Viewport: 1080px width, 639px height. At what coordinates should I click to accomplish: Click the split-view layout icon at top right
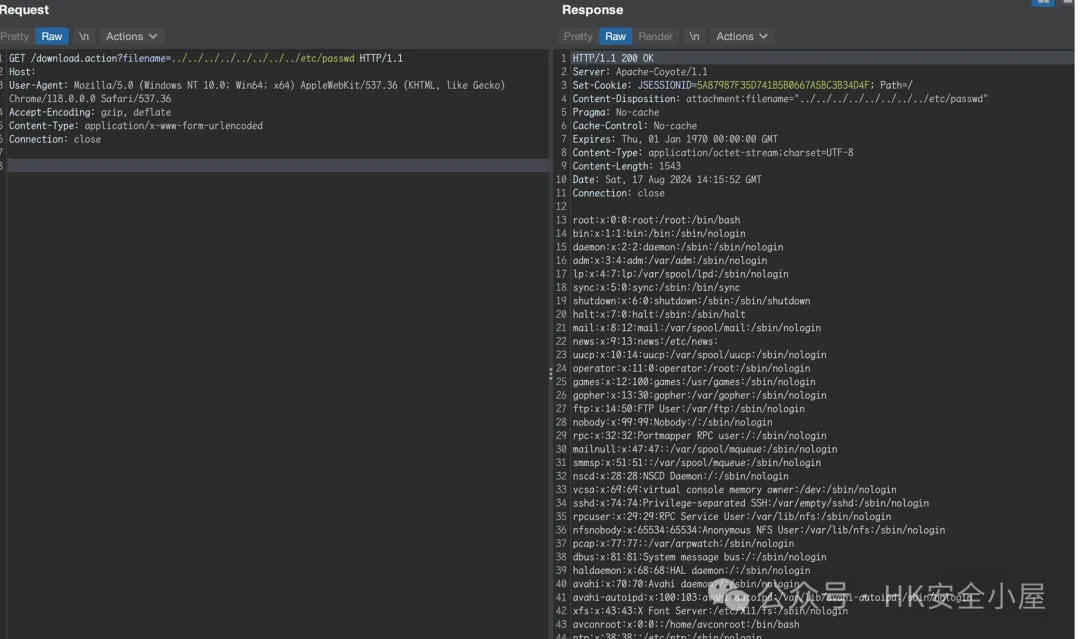(1043, 2)
